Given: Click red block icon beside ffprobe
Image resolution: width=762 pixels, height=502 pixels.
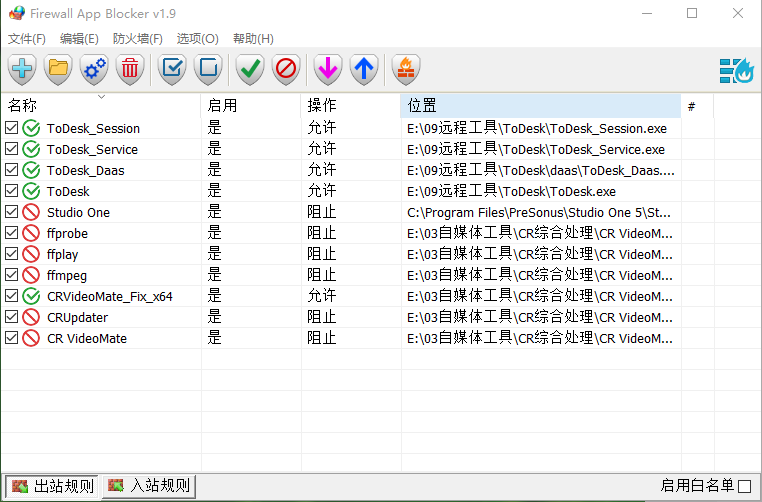Looking at the screenshot, I should point(31,233).
